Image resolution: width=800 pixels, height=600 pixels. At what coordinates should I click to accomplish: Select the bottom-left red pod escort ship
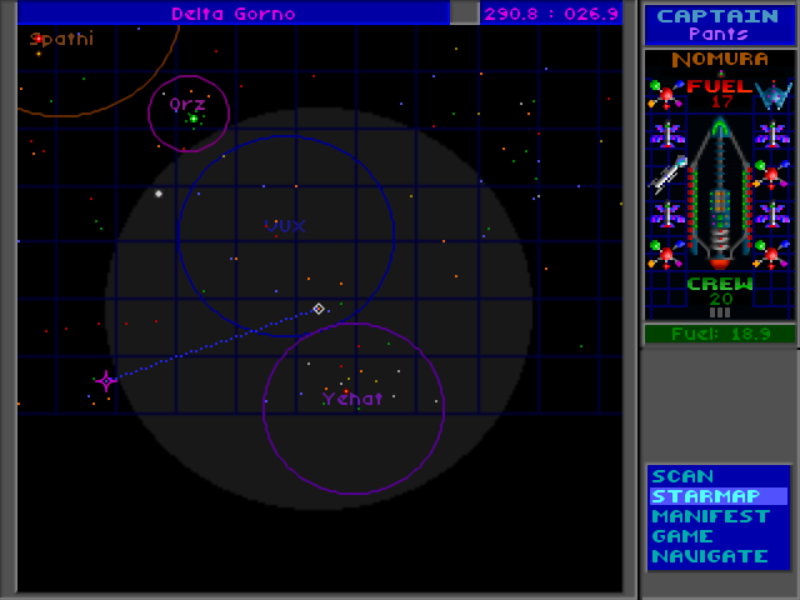[x=666, y=254]
